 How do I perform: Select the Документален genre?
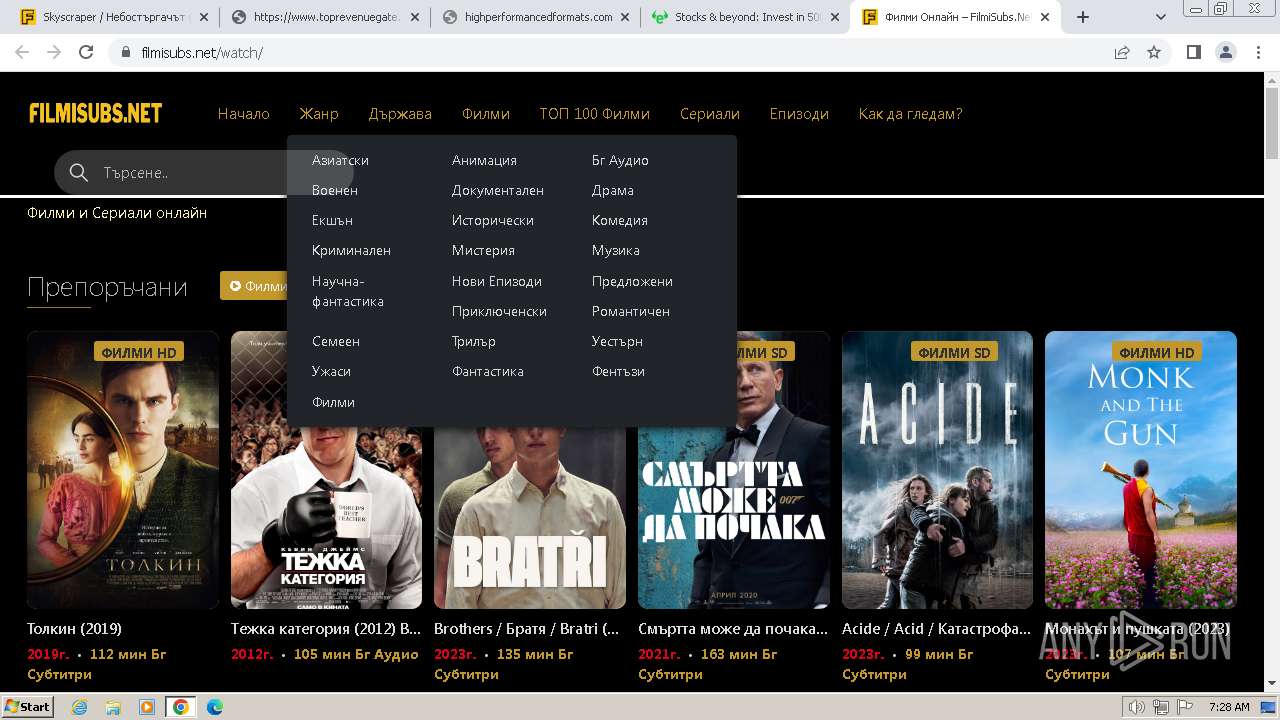(x=498, y=190)
